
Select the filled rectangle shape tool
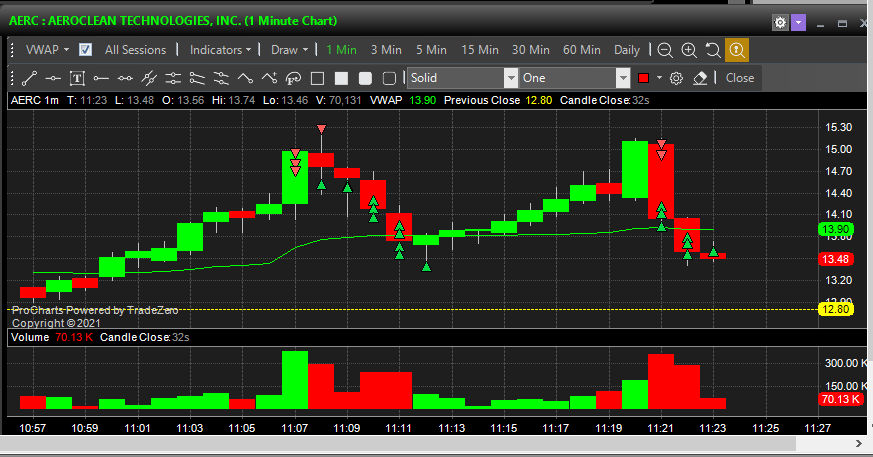click(341, 78)
